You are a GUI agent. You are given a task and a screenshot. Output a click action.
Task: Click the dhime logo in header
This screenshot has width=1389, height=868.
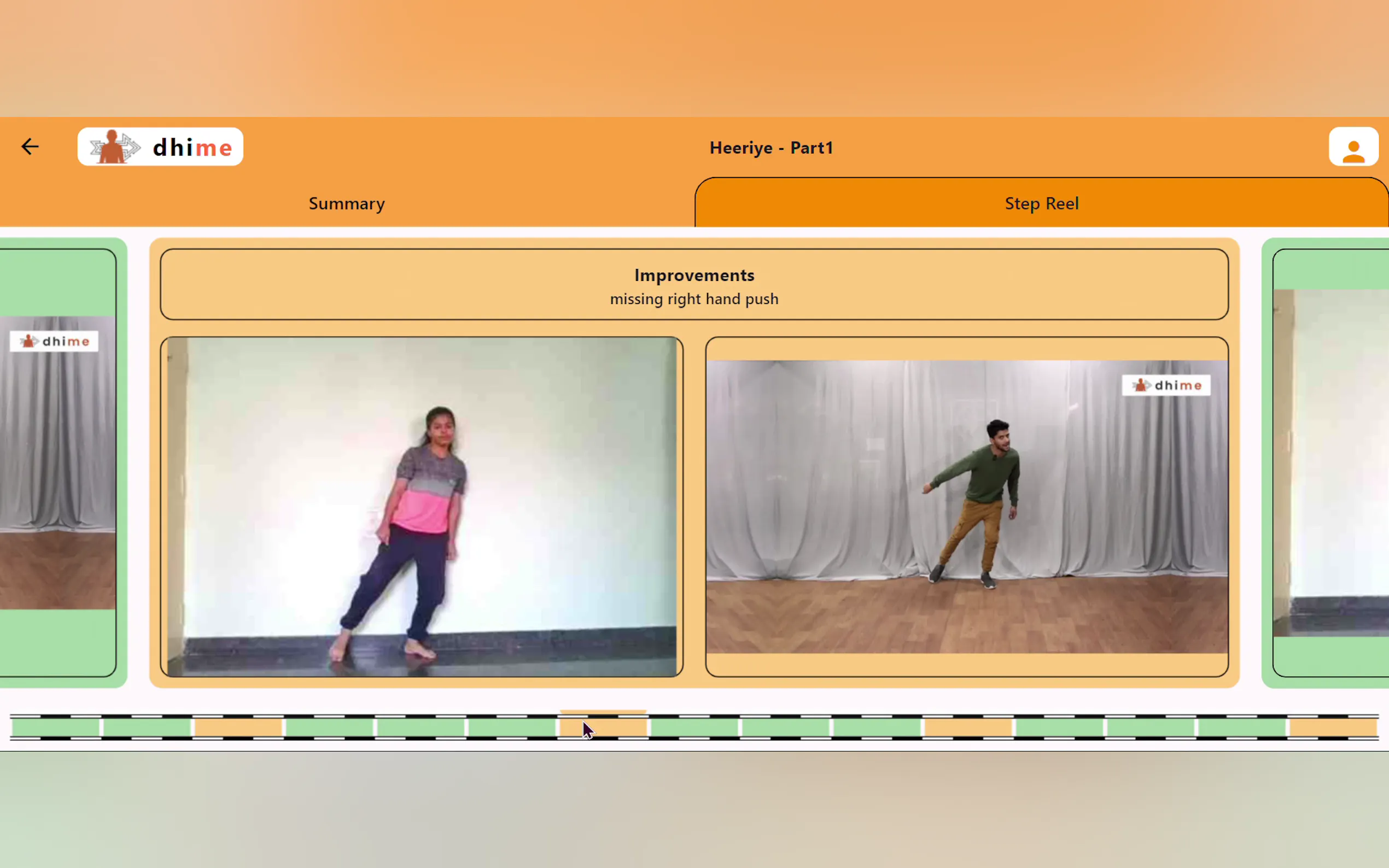[x=160, y=147]
